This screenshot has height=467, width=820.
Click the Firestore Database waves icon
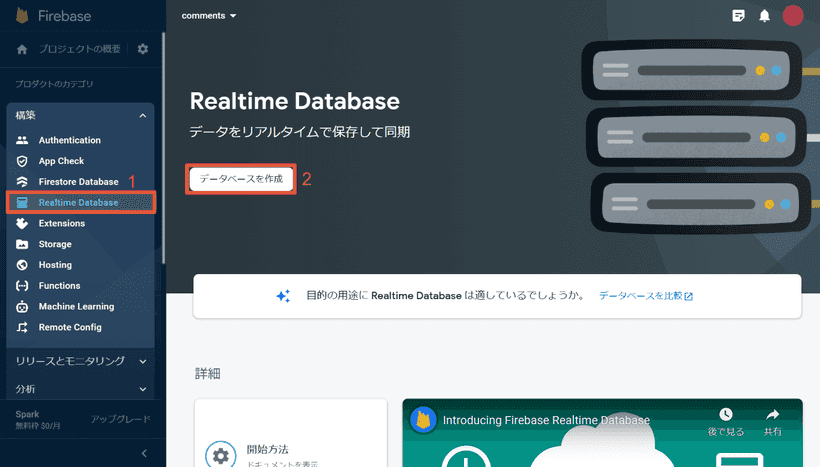[x=22, y=181]
